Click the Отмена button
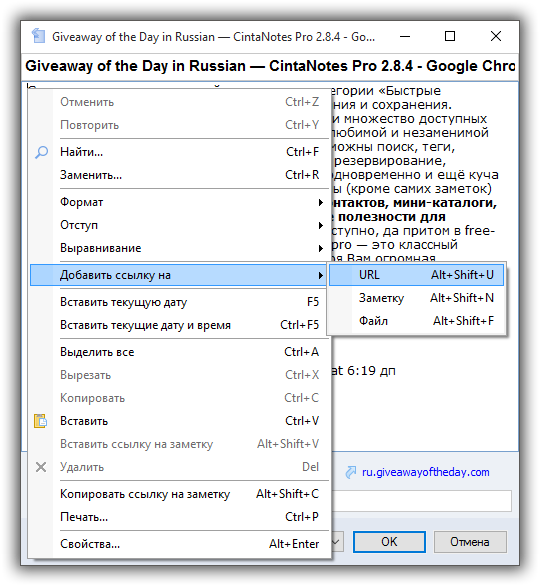The width and height of the screenshot is (540, 586). click(x=470, y=542)
